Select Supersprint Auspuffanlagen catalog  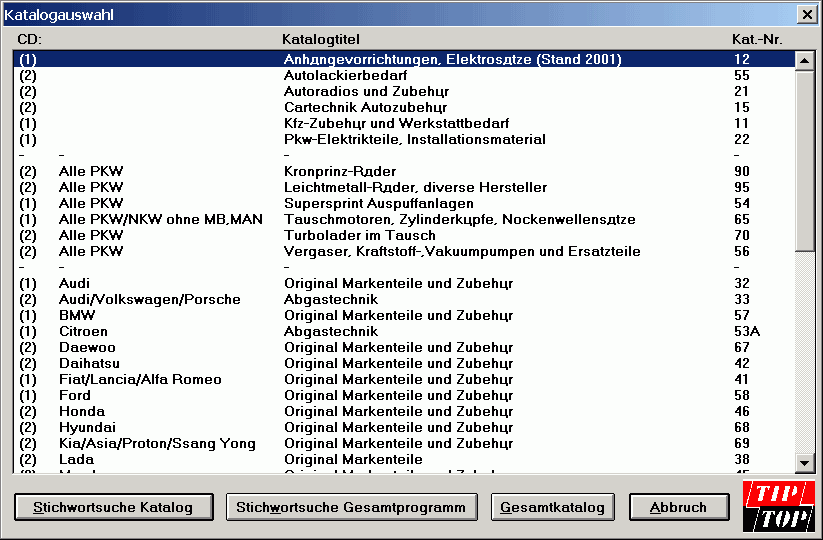pos(404,204)
